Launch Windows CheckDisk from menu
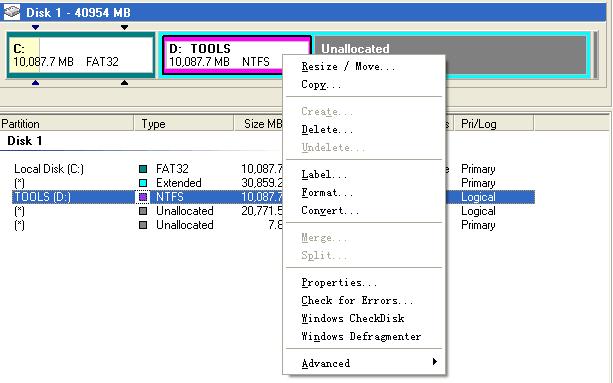 (x=353, y=318)
